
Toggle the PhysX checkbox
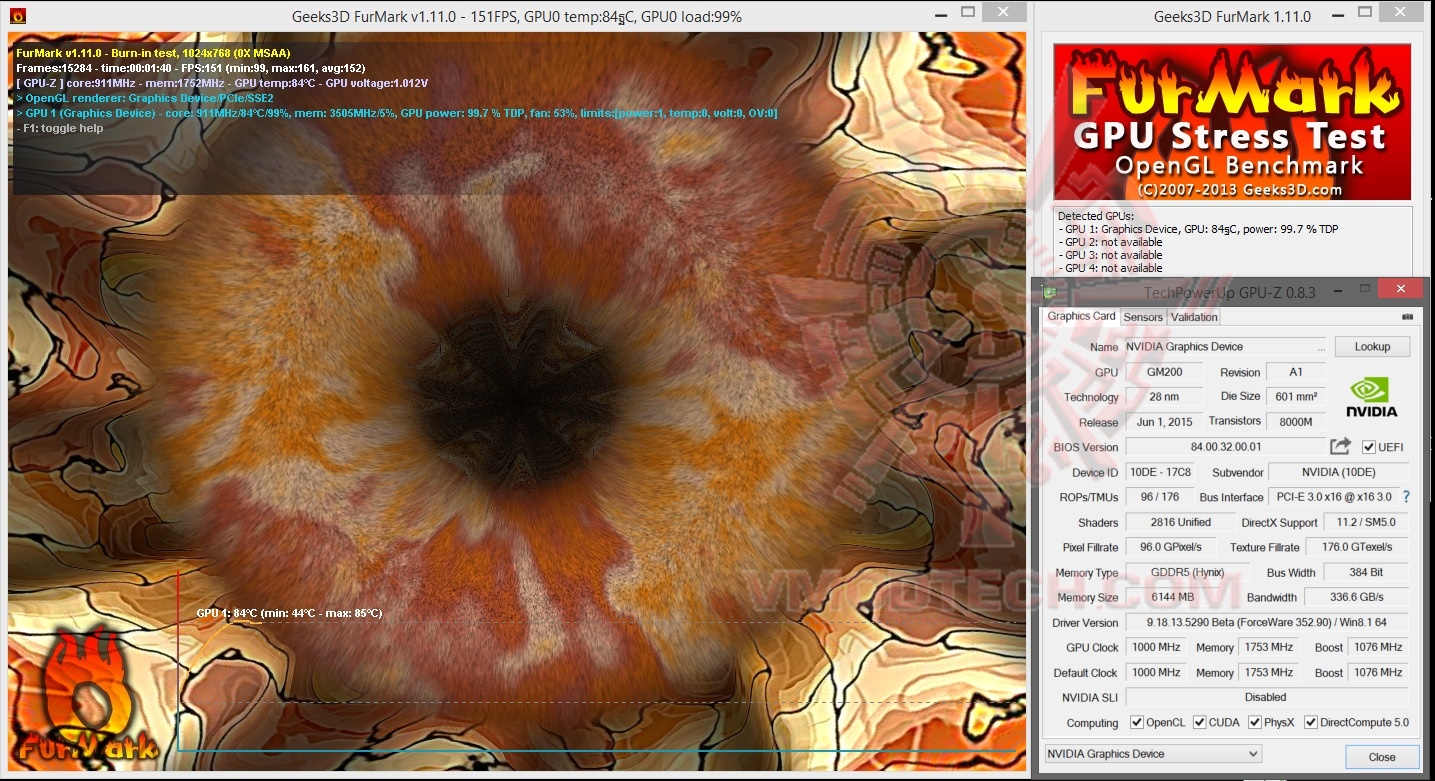tap(1254, 722)
